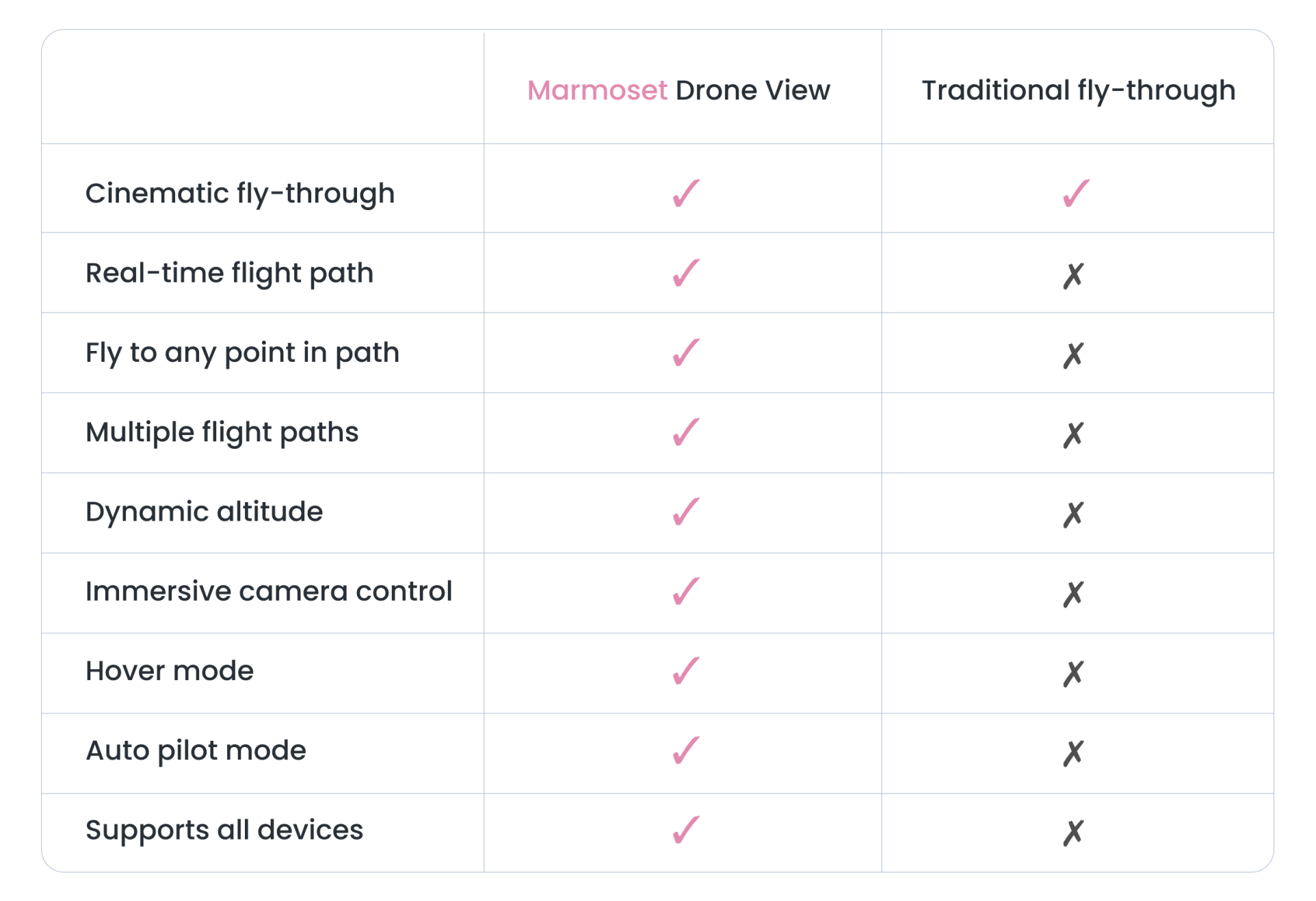Click the Marmoset checkmark for Supports all devices
The height and width of the screenshot is (901, 1316).
[x=685, y=831]
